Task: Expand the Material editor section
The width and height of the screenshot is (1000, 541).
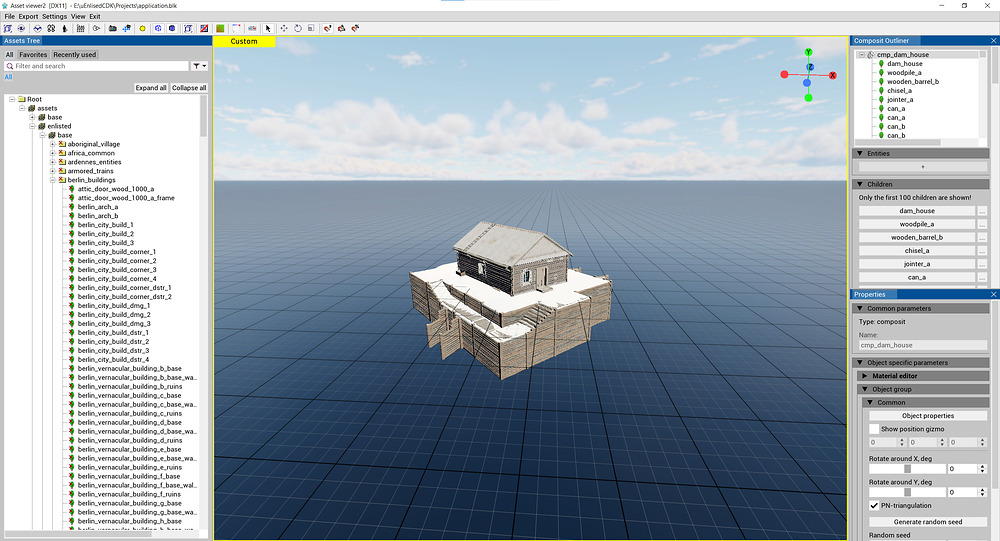Action: [x=865, y=376]
